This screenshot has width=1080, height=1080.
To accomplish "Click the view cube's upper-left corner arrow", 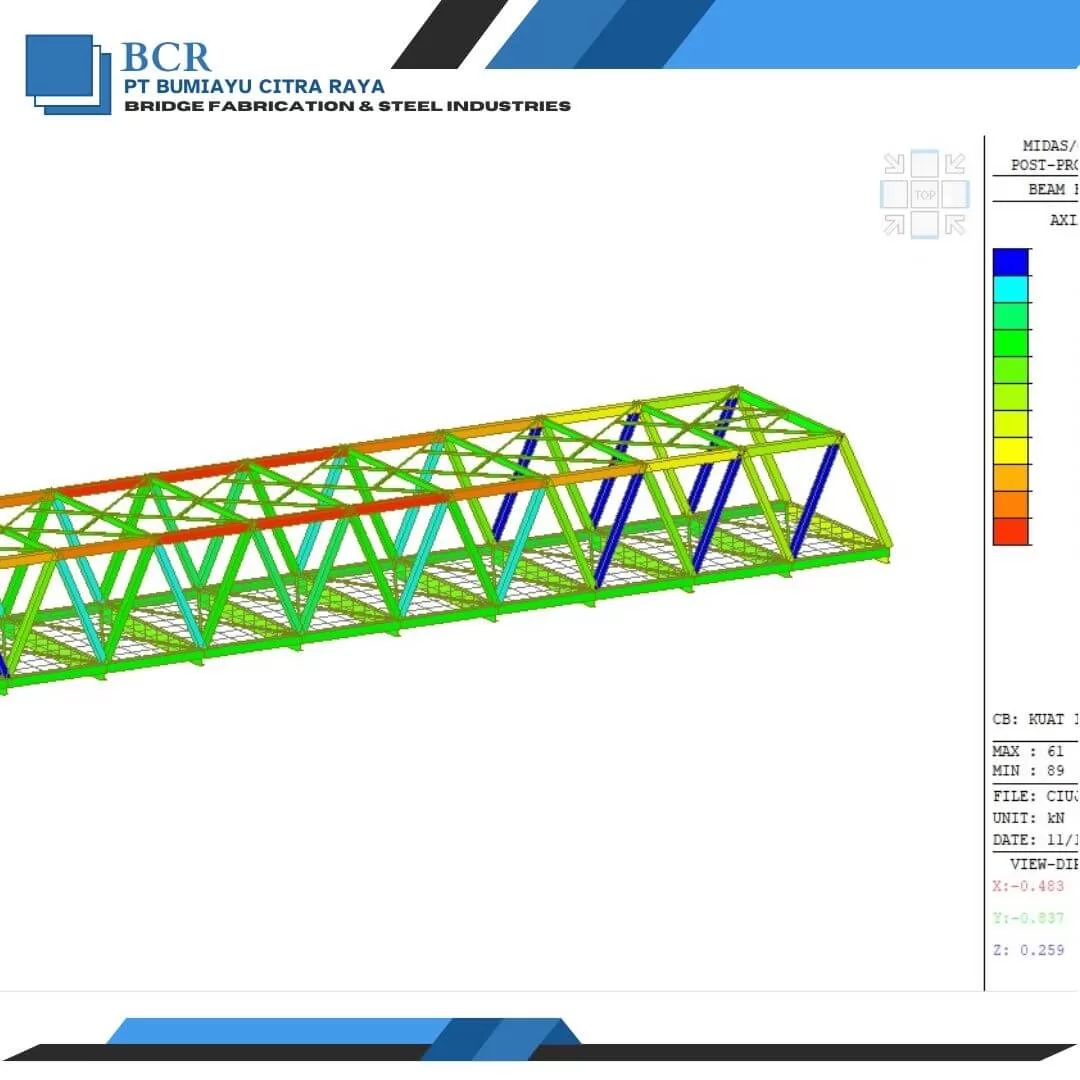I will click(x=894, y=163).
